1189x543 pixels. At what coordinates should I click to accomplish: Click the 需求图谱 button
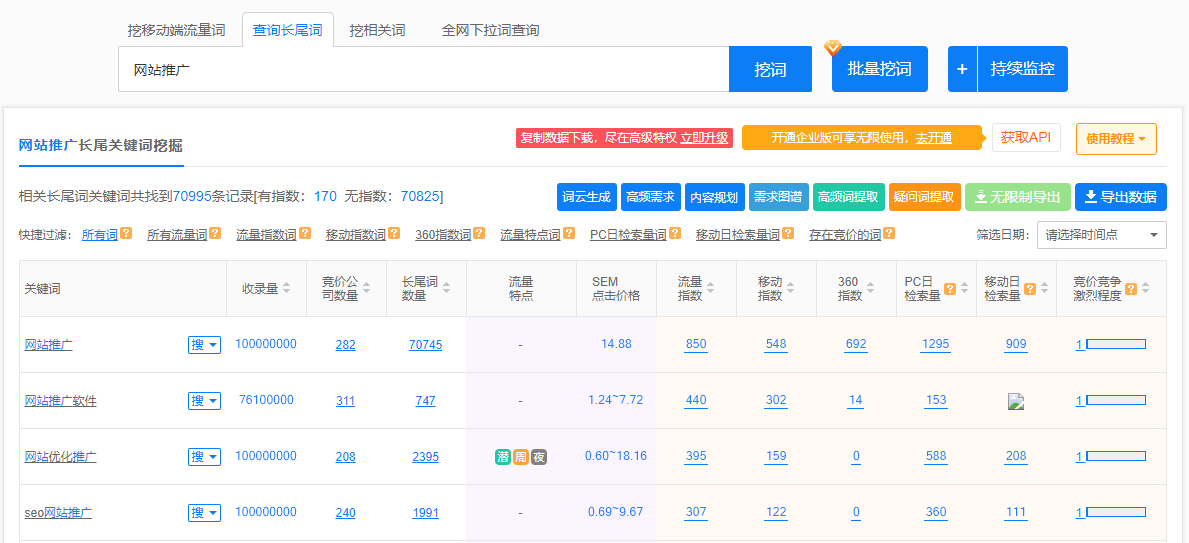click(x=779, y=197)
